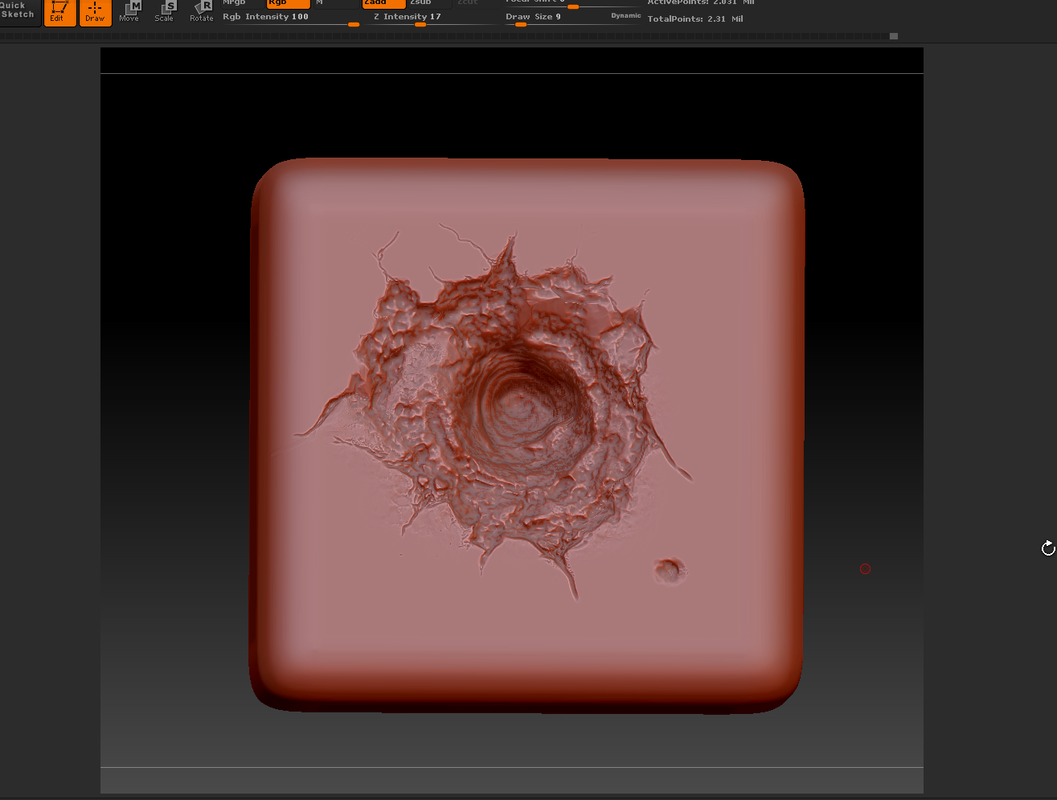Click the TotalPoints counter display
The image size is (1057, 800).
point(695,18)
